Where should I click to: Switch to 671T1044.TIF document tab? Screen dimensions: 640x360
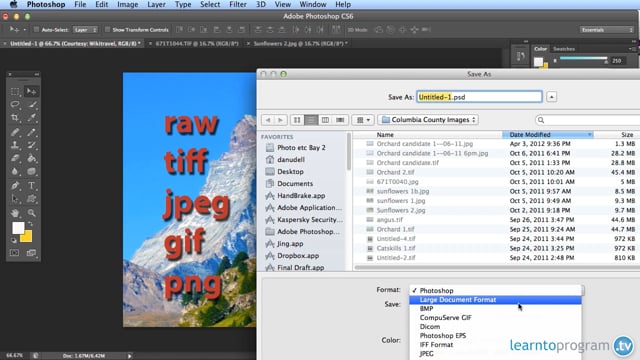click(x=197, y=43)
